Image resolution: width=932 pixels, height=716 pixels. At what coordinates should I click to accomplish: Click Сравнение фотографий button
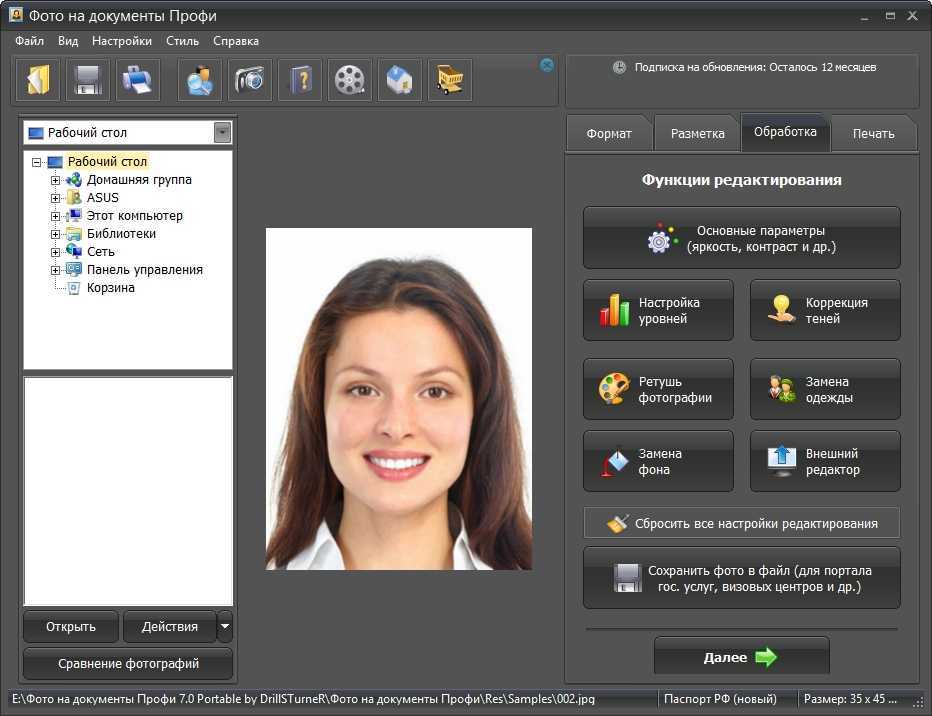tap(128, 664)
